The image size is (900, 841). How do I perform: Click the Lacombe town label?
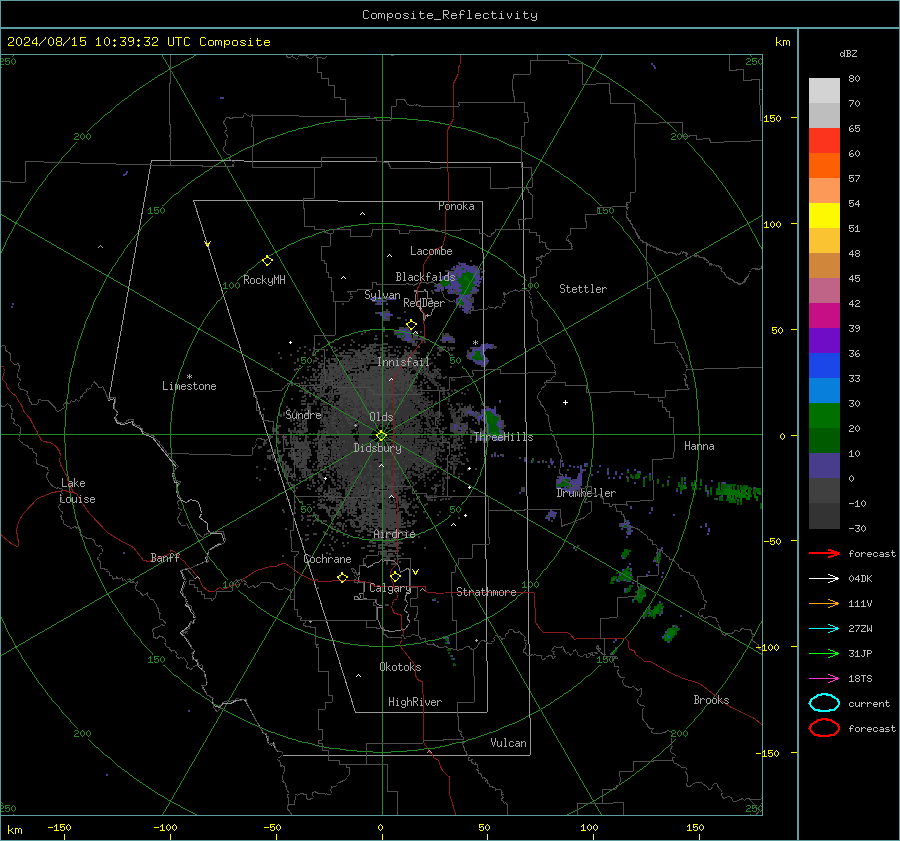tap(431, 251)
